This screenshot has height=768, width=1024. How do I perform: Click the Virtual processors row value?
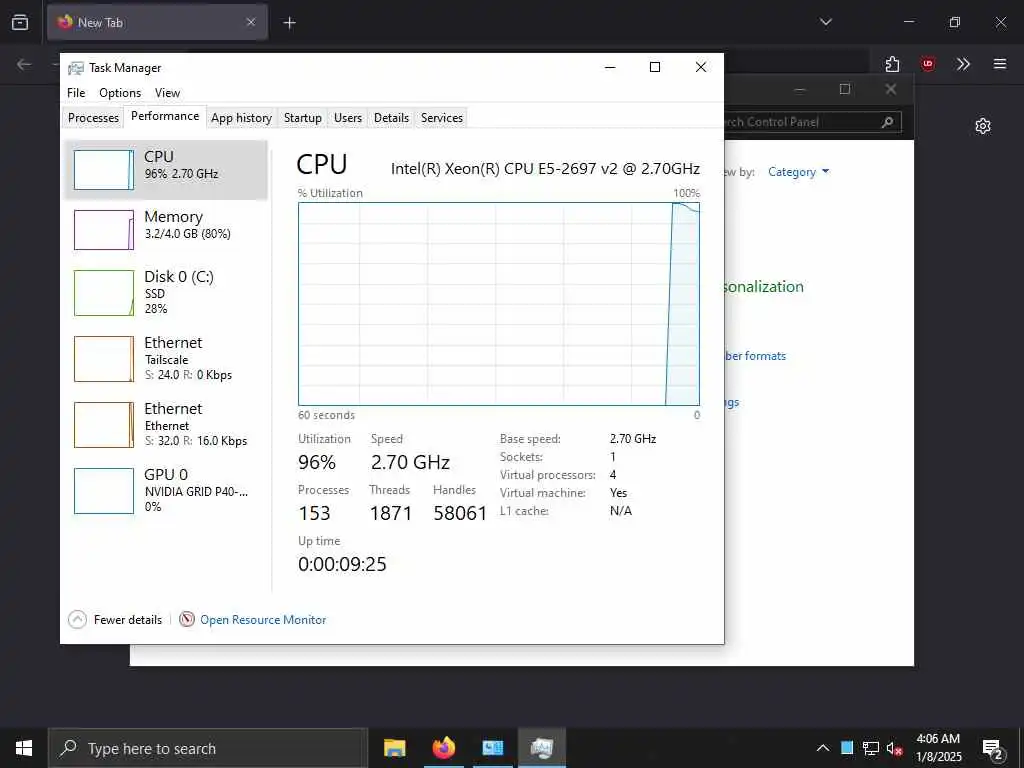(613, 475)
